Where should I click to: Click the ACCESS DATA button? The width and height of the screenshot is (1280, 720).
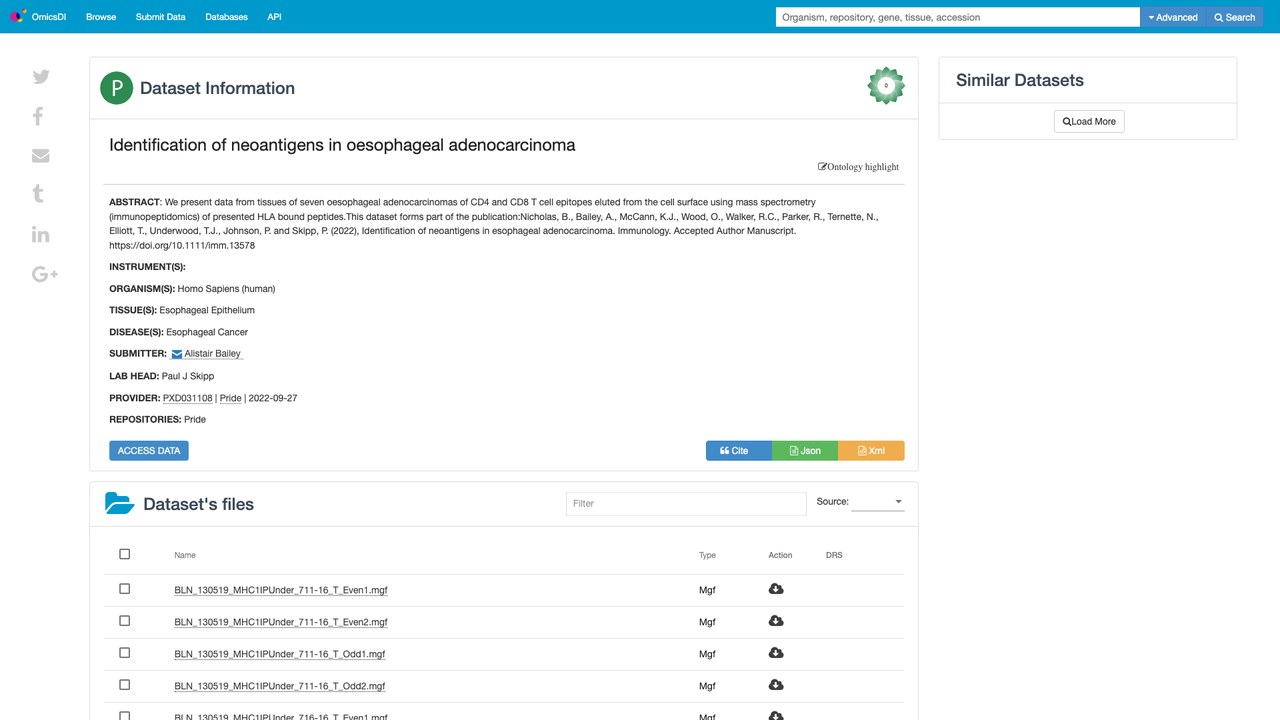click(149, 451)
